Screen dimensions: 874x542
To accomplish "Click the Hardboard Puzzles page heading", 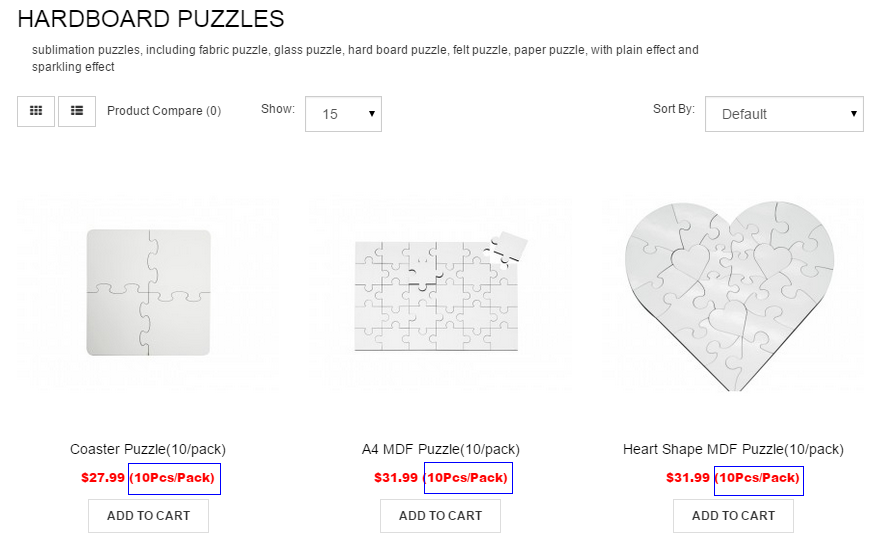I will [150, 19].
